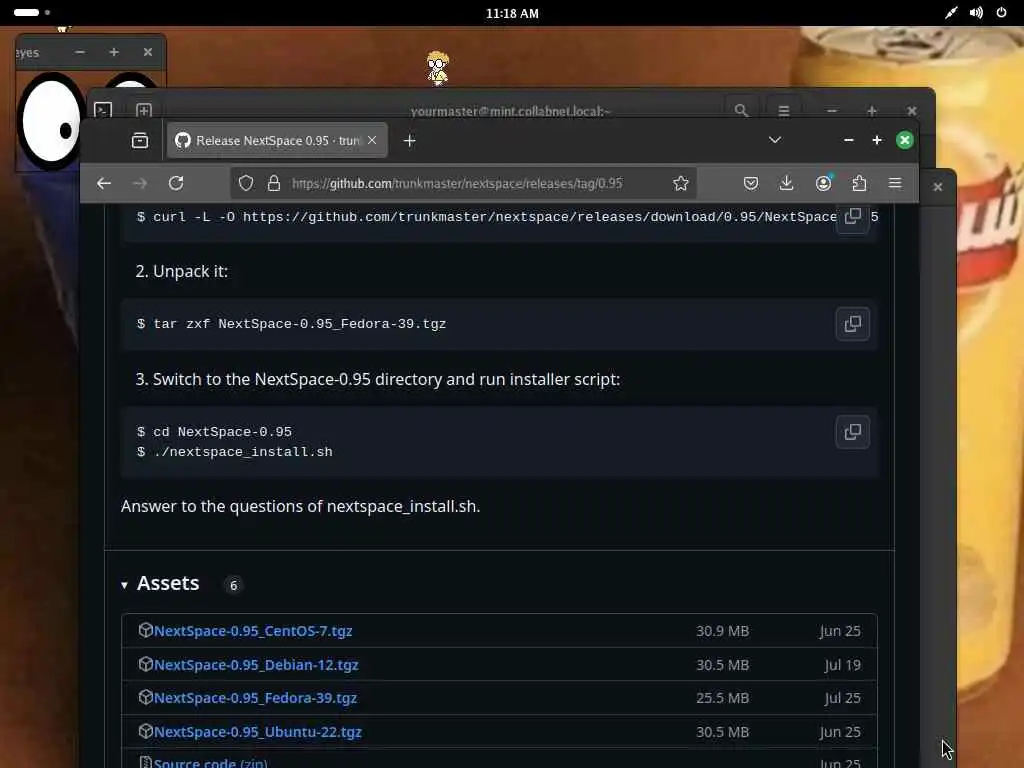1024x768 pixels.
Task: Click the little desktop character mascot sprite
Action: (438, 68)
